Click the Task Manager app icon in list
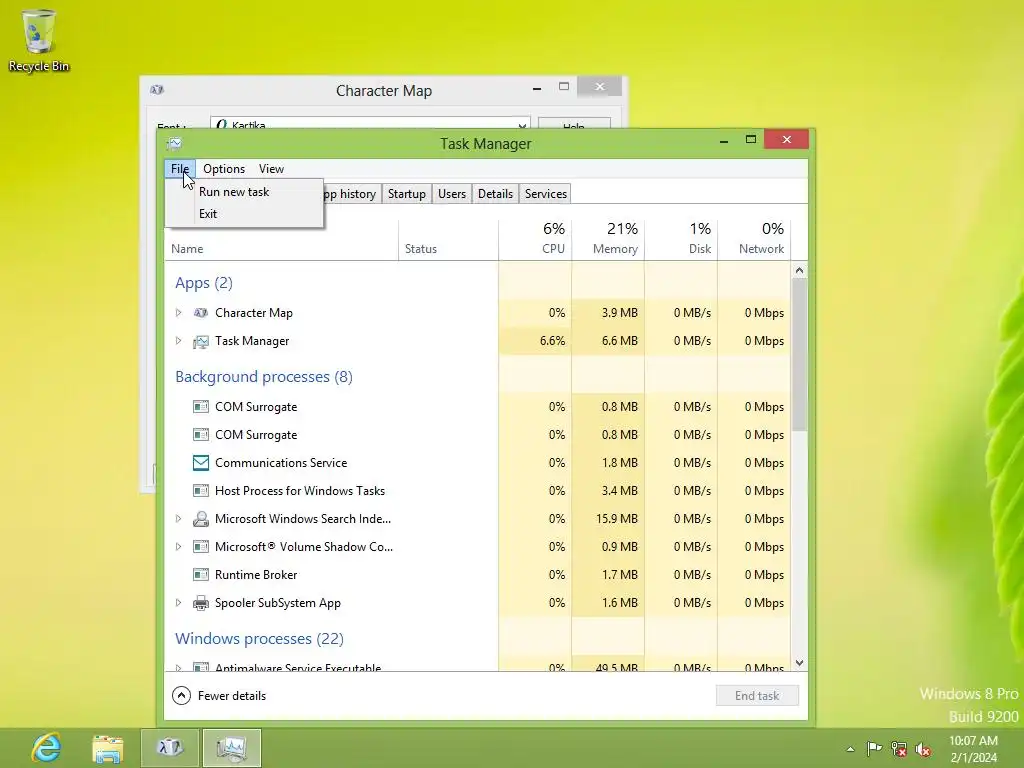Screen dimensions: 1024x768 (x=200, y=341)
